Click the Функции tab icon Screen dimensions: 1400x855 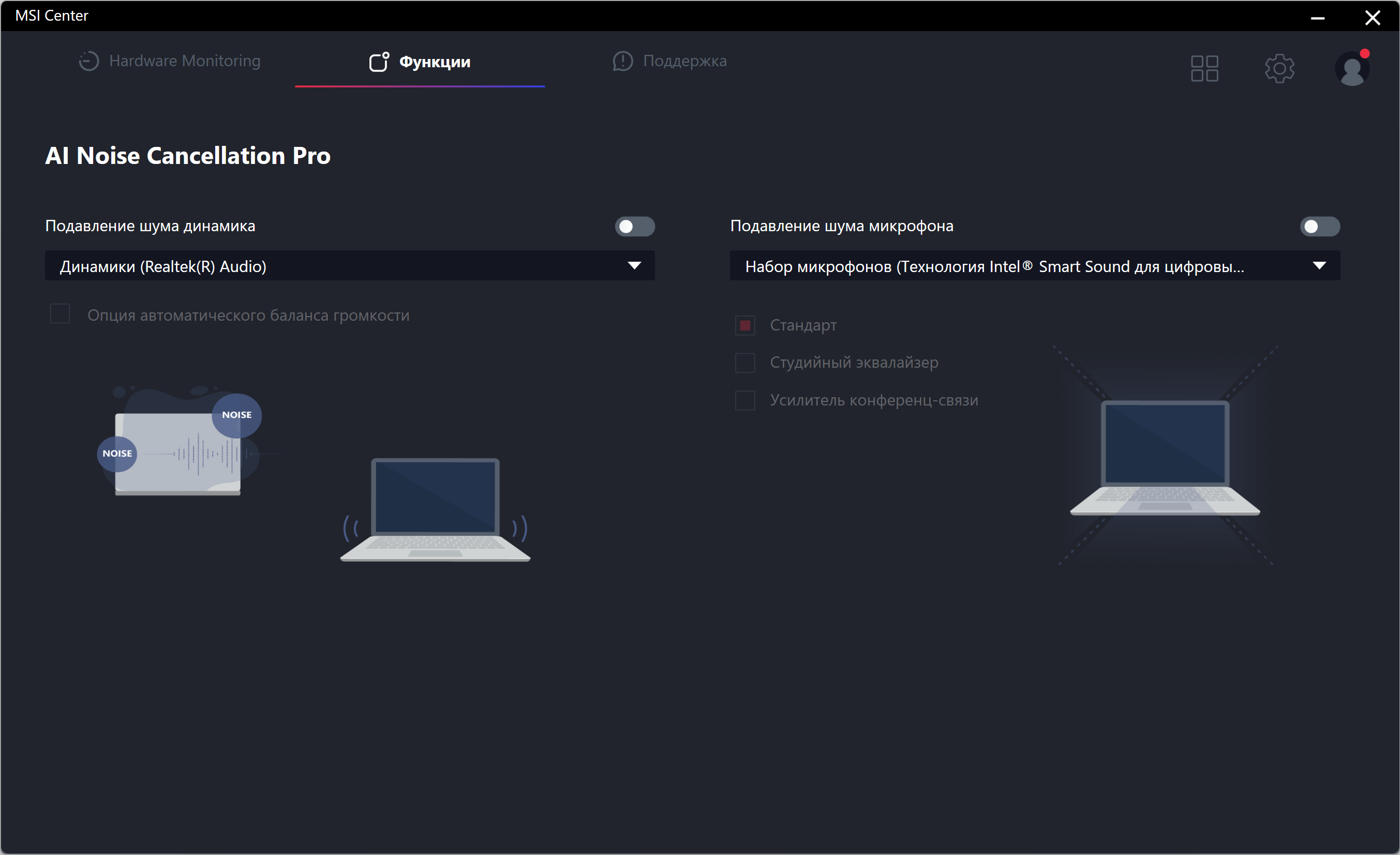[379, 62]
